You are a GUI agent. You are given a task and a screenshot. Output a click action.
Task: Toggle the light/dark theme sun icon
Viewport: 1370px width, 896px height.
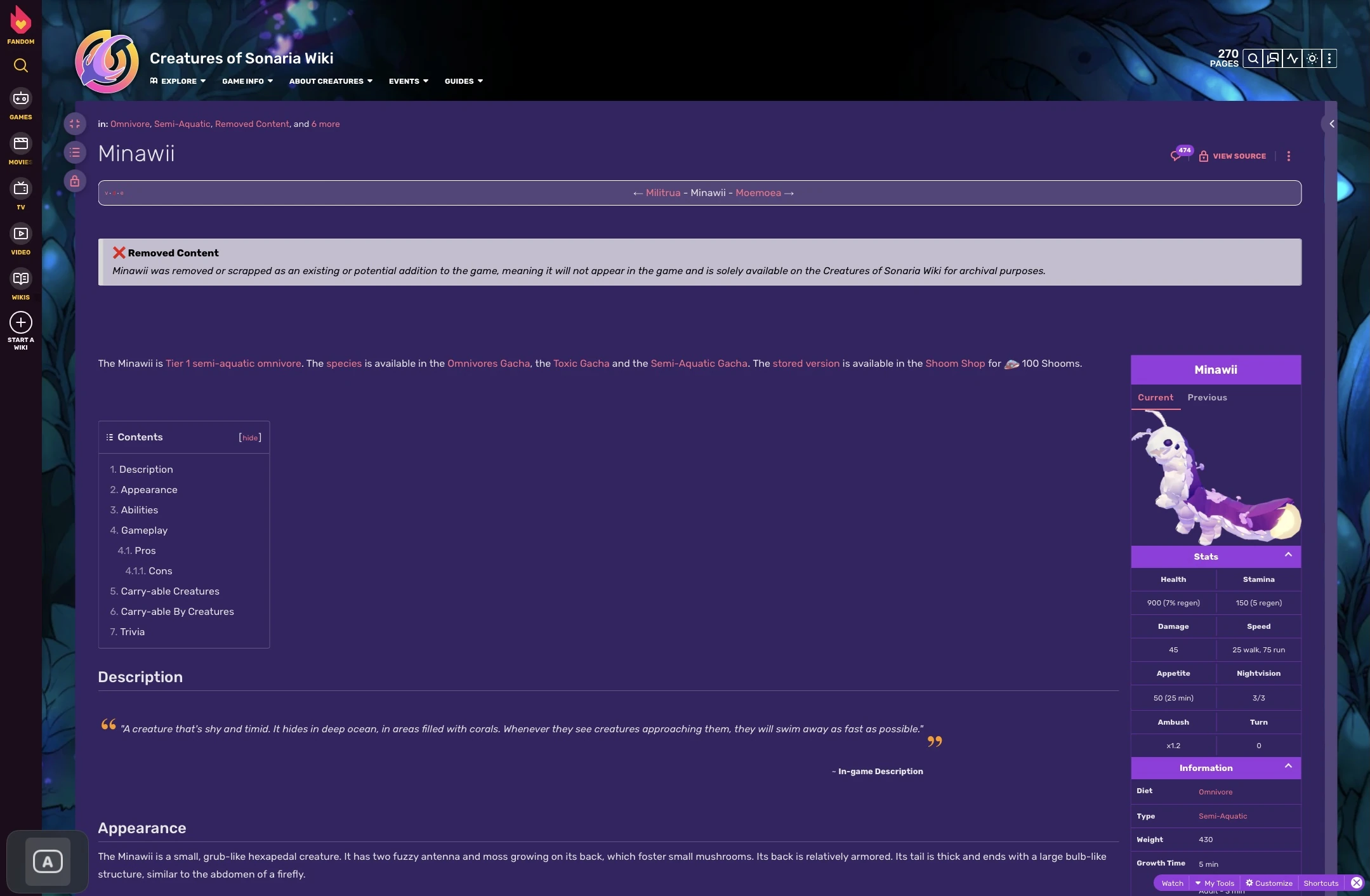click(1312, 58)
